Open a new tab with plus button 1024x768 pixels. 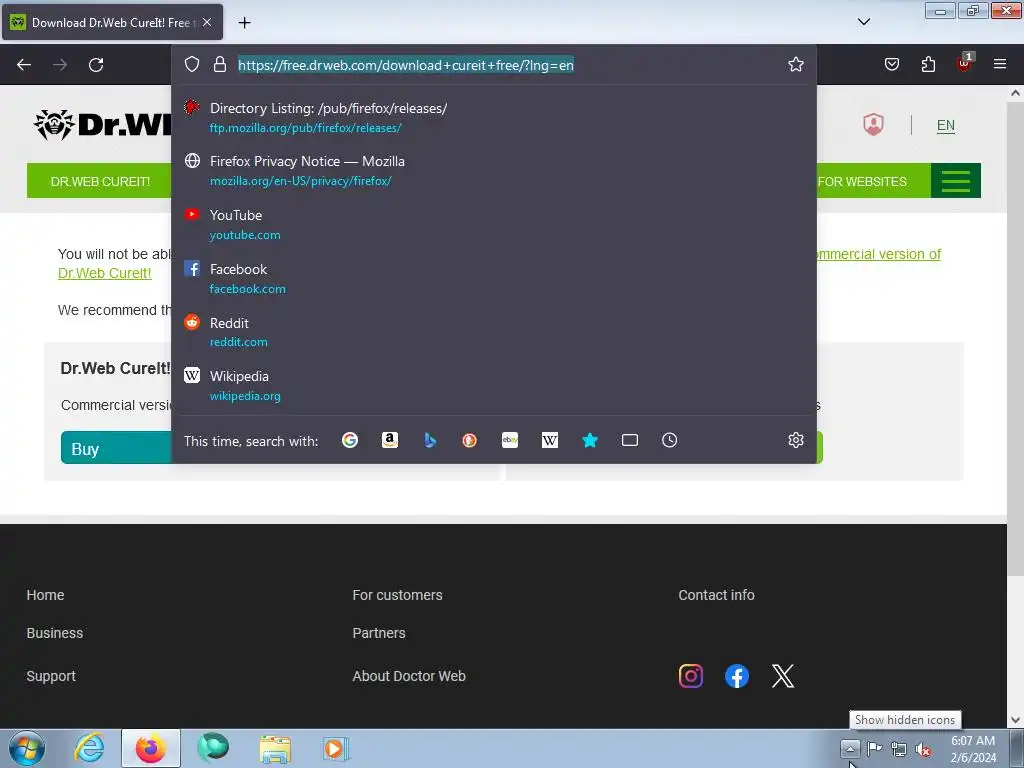tap(244, 23)
